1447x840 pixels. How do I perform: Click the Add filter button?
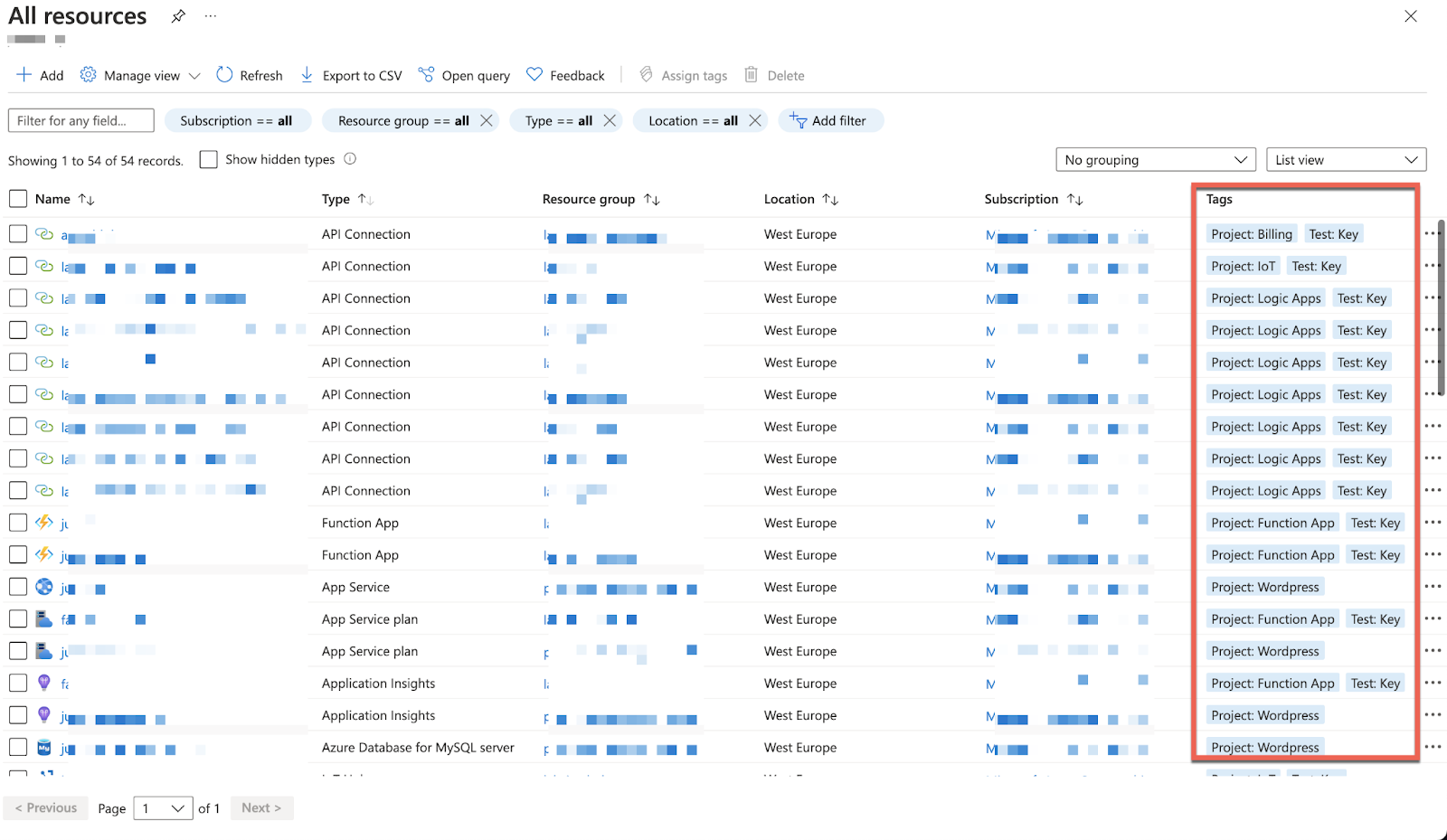[x=830, y=120]
